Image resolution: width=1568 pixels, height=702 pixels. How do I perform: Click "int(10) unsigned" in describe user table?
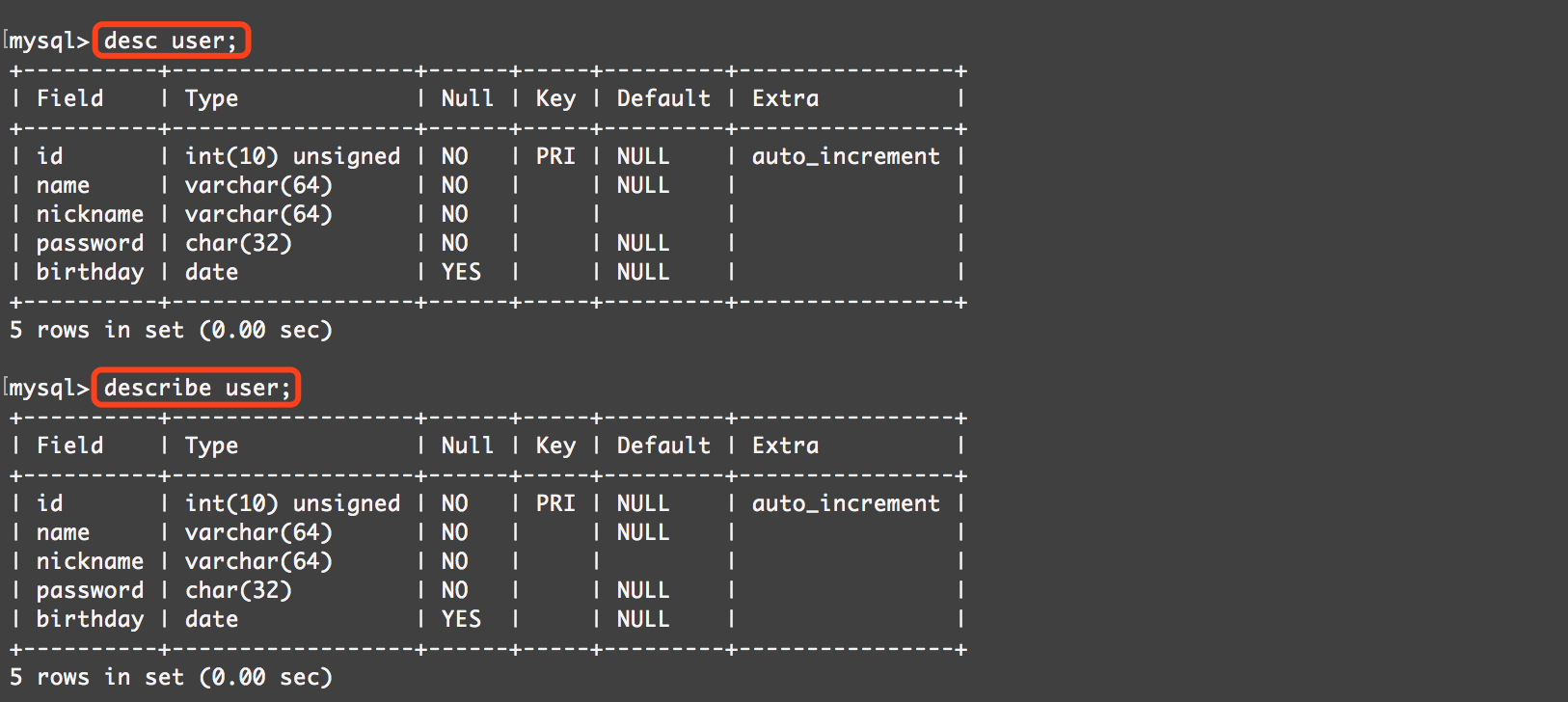292,503
